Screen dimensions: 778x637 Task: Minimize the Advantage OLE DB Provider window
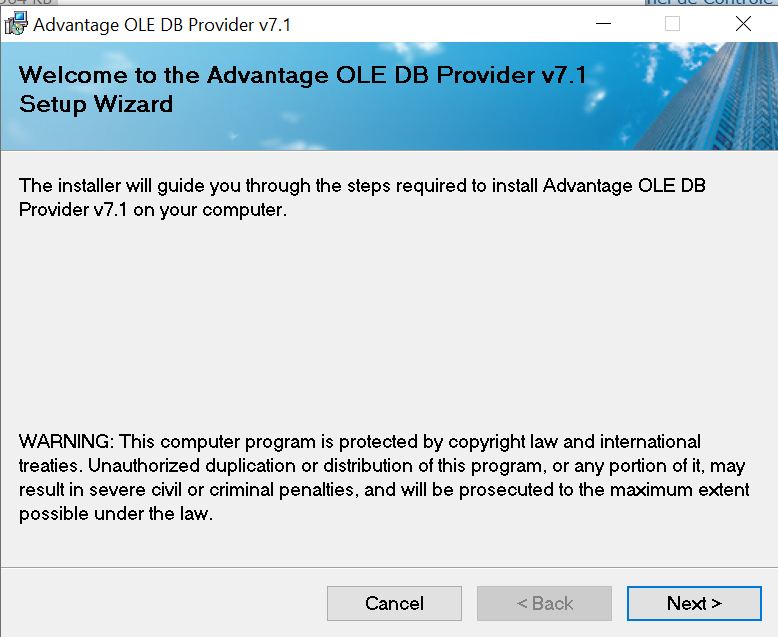(x=602, y=24)
